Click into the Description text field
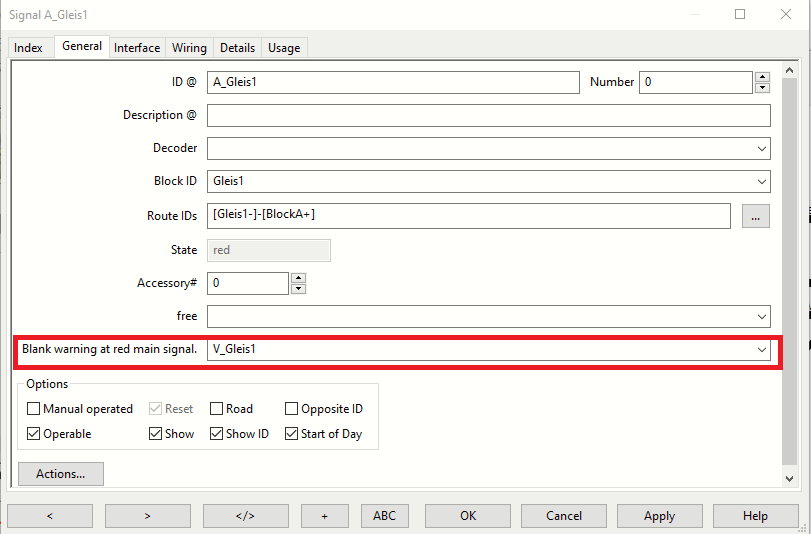The image size is (811, 534). (x=488, y=116)
